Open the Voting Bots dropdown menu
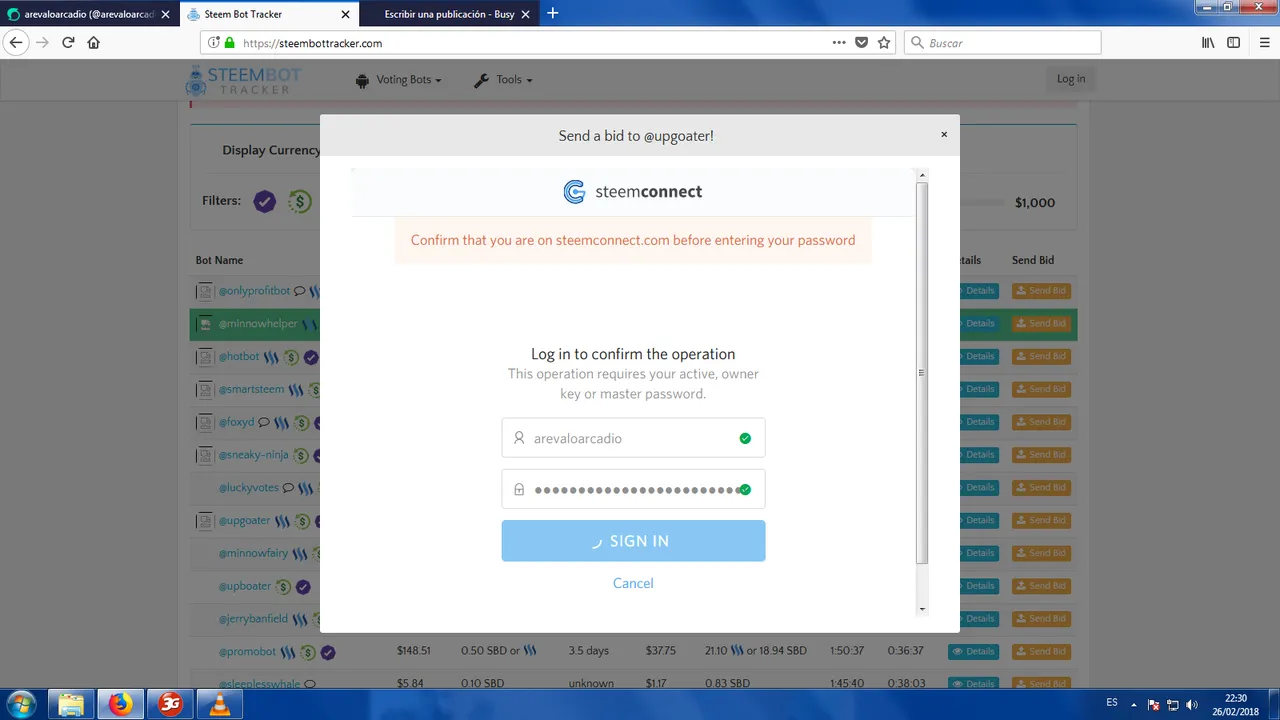Image resolution: width=1280 pixels, height=720 pixels. click(x=398, y=80)
